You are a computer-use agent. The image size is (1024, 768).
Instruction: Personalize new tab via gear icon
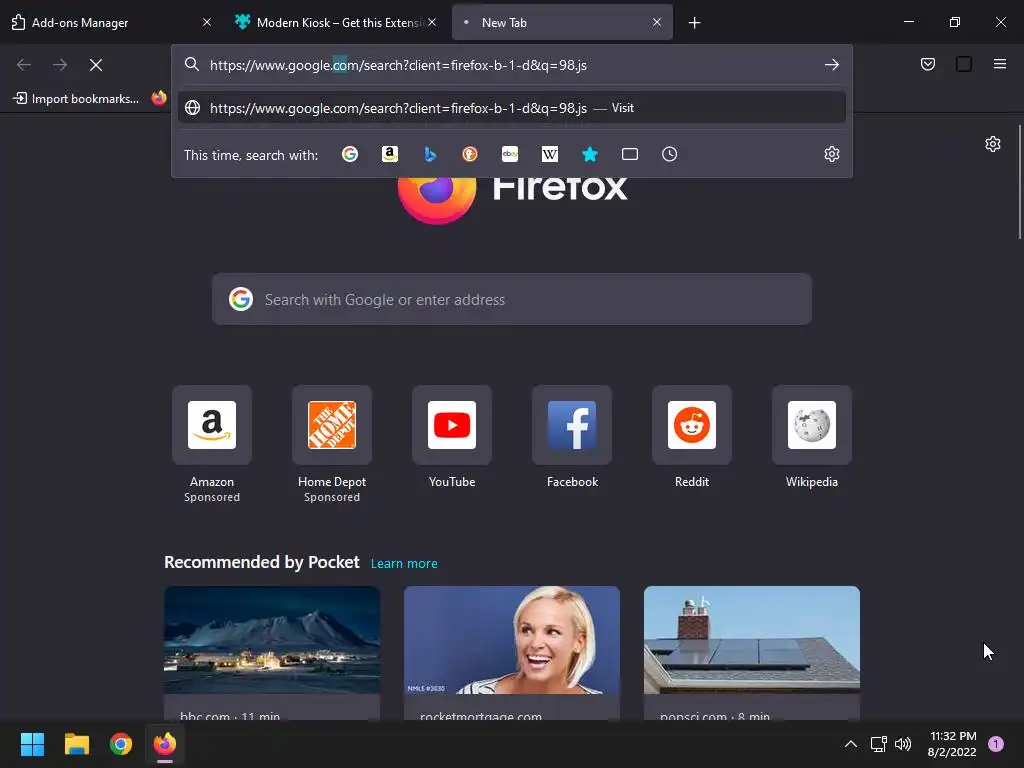point(993,144)
